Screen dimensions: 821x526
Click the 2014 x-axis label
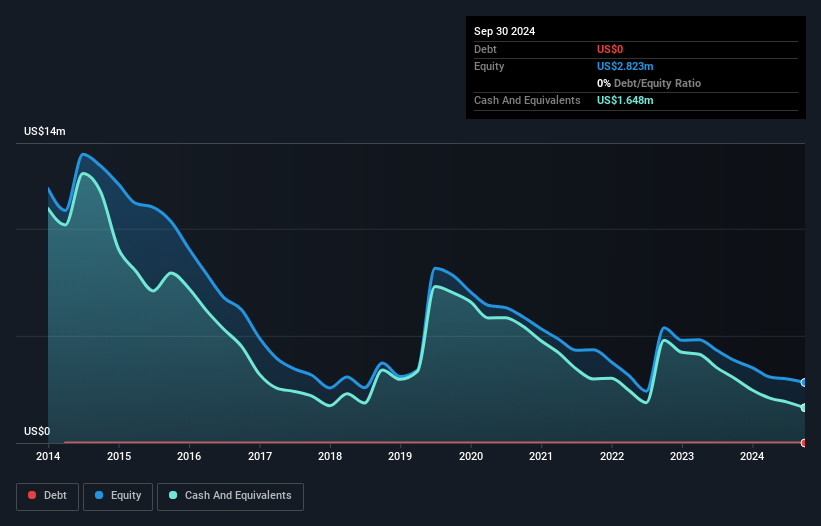pyautogui.click(x=48, y=456)
